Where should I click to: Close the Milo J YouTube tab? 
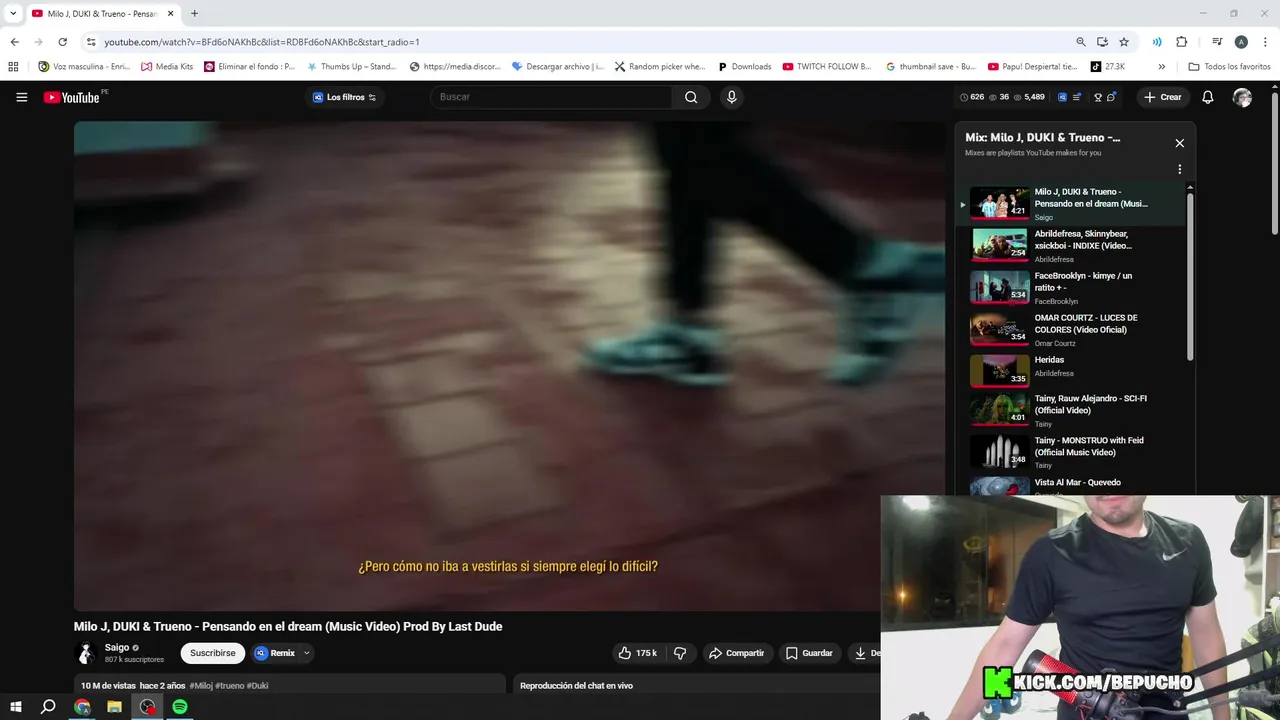(171, 13)
